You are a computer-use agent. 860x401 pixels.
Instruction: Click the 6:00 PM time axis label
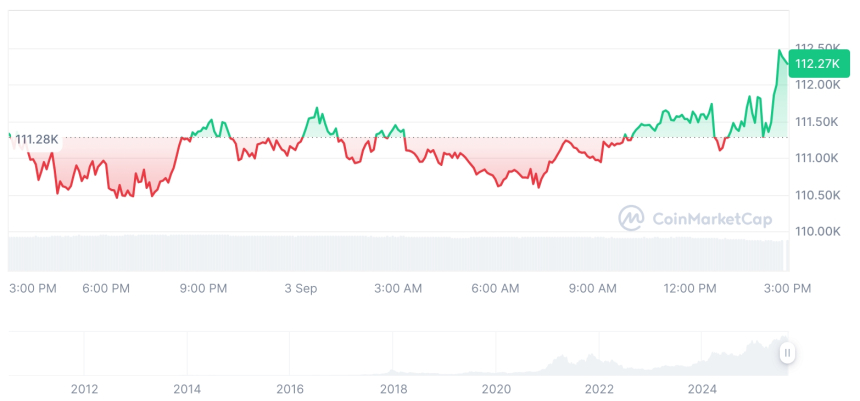(106, 288)
